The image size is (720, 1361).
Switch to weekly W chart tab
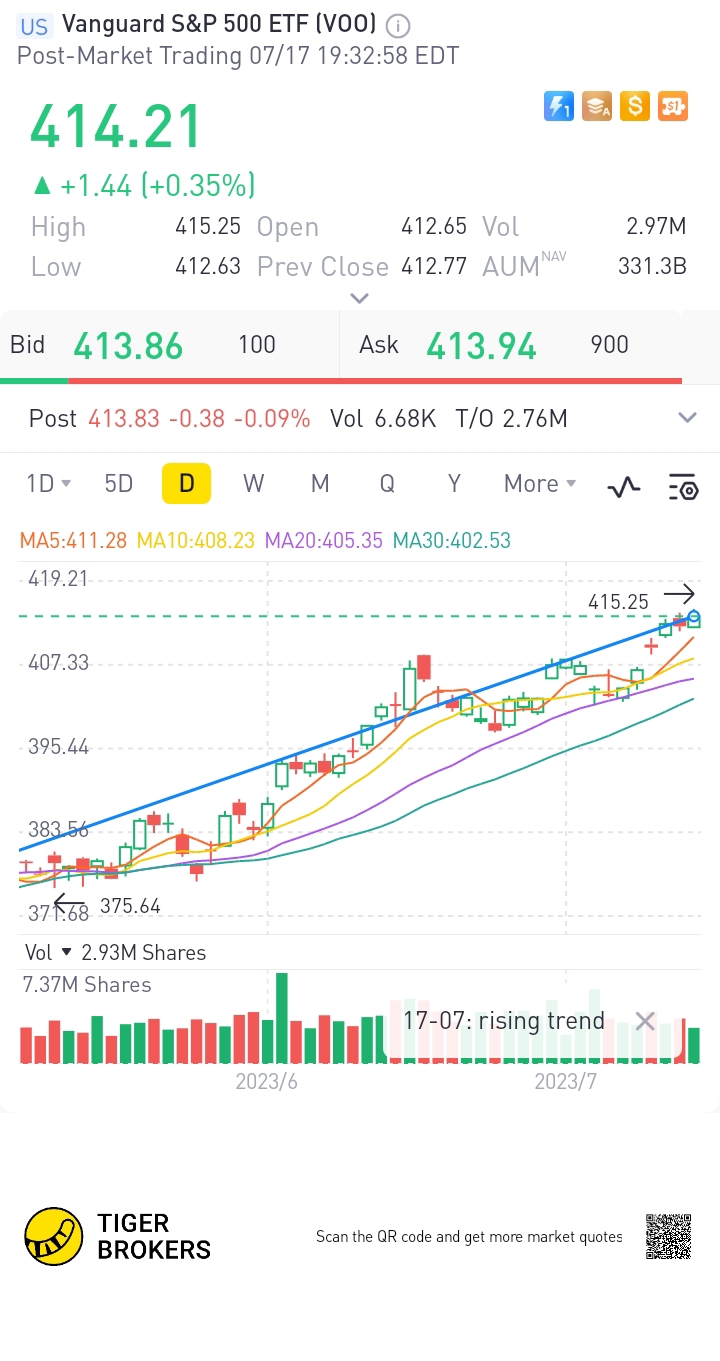(x=253, y=484)
